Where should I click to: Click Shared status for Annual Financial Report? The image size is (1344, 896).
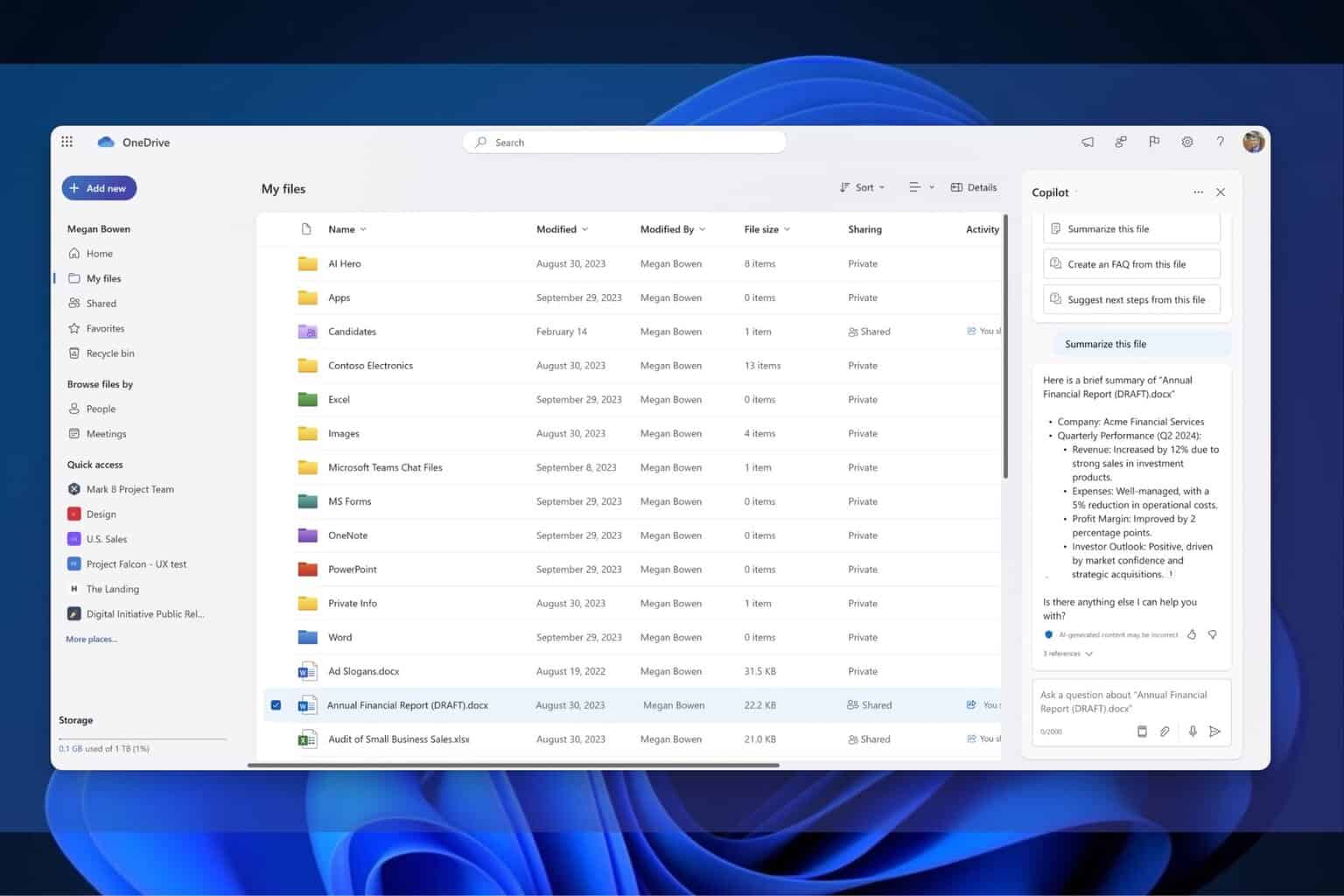tap(870, 705)
